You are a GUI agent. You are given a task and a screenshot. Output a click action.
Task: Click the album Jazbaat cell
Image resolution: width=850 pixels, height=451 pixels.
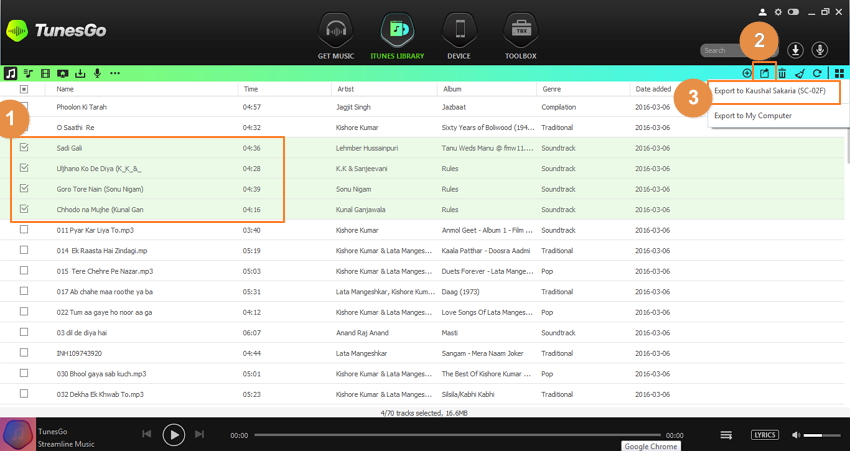[454, 107]
